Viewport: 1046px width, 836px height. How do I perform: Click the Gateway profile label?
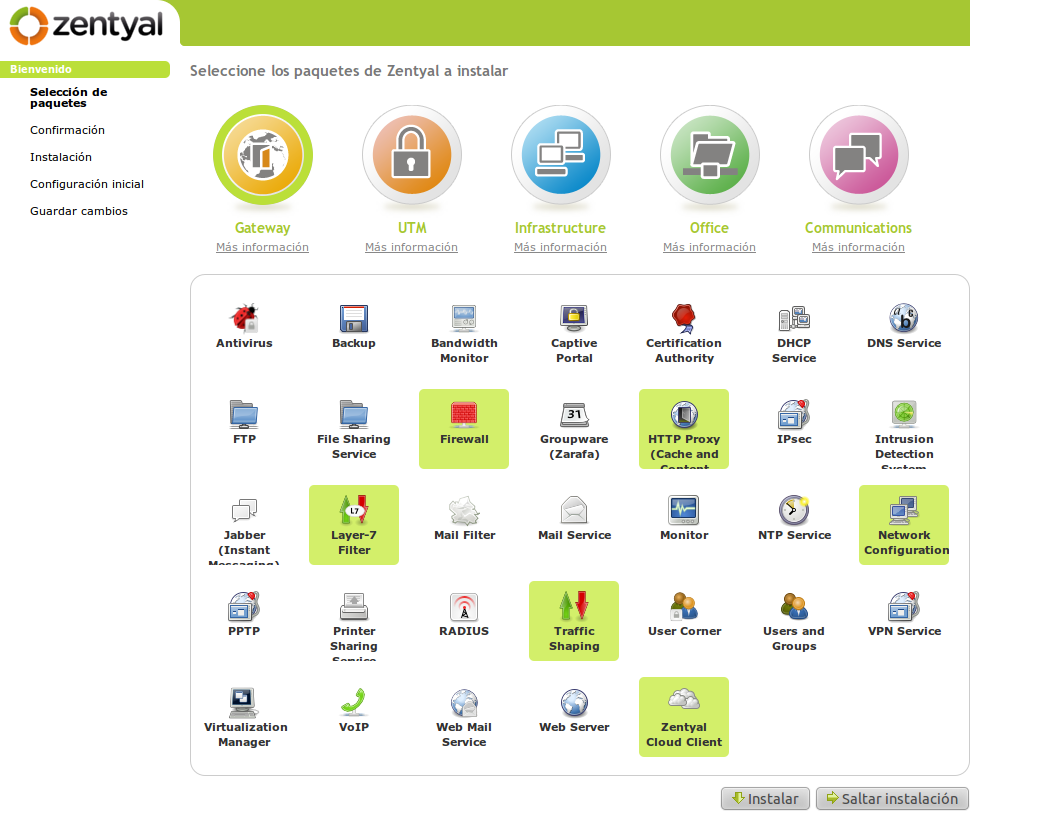(x=262, y=228)
